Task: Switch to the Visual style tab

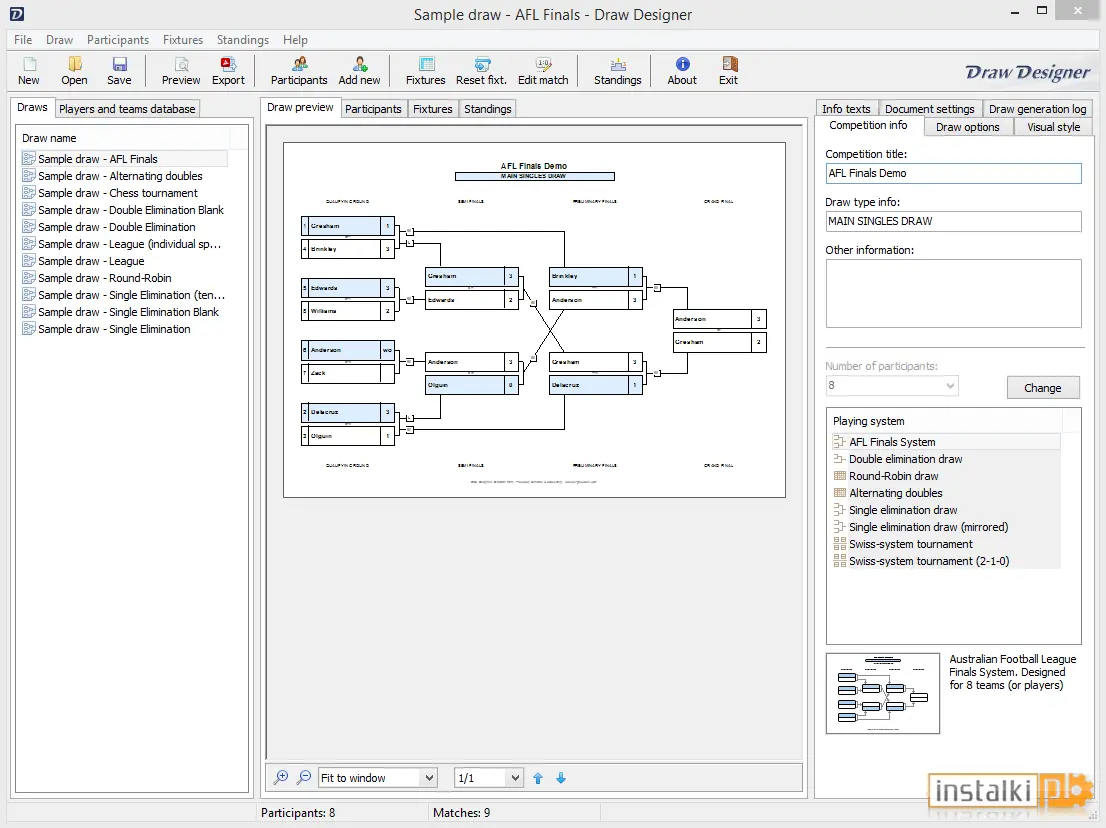Action: click(1053, 127)
